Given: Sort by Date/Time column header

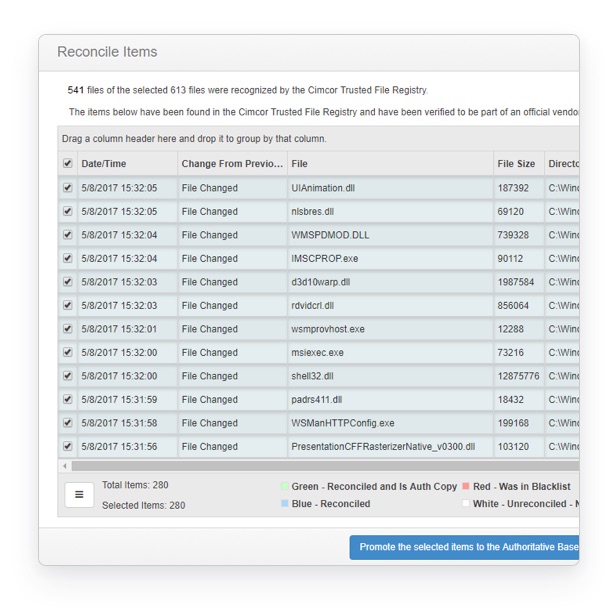Looking at the screenshot, I should tap(126, 164).
